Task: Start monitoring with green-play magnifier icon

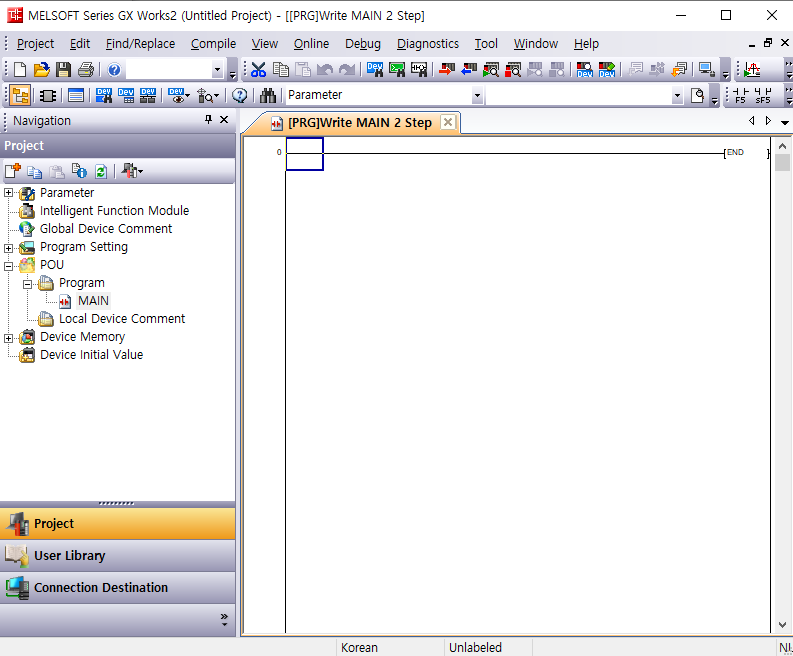Action: 491,69
